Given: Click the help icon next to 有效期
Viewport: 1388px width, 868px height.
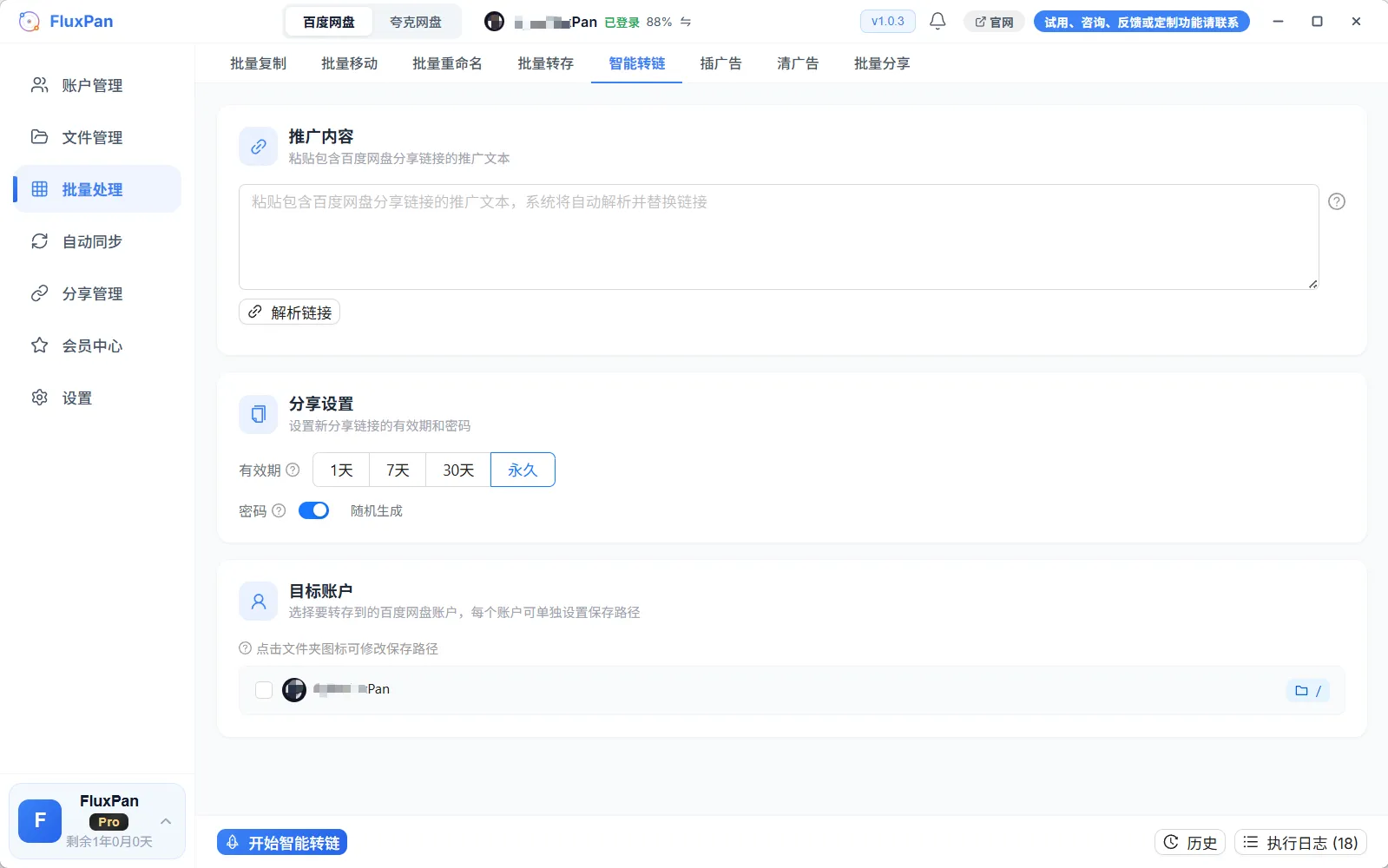Looking at the screenshot, I should 293,470.
